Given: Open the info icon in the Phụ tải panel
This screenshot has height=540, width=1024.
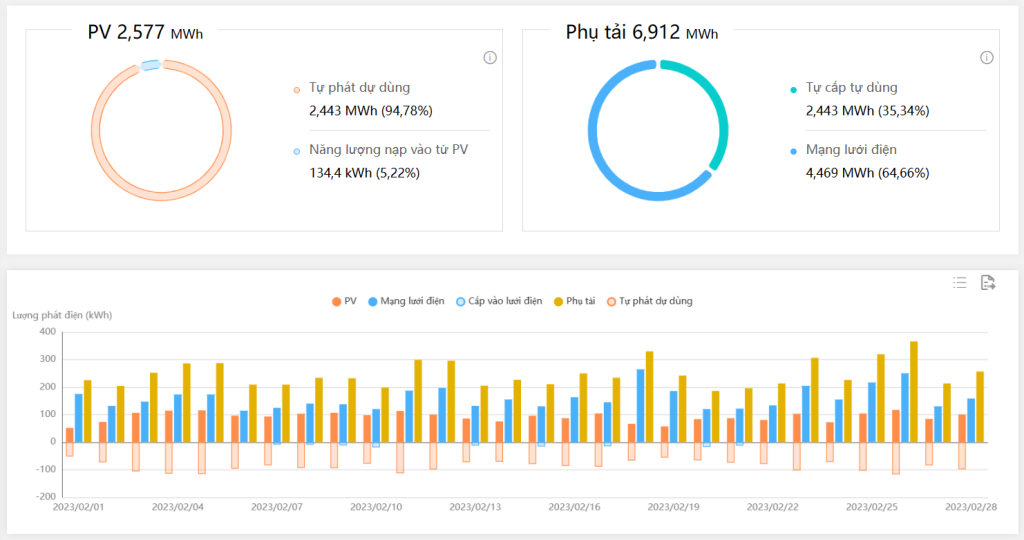Looking at the screenshot, I should click(987, 57).
